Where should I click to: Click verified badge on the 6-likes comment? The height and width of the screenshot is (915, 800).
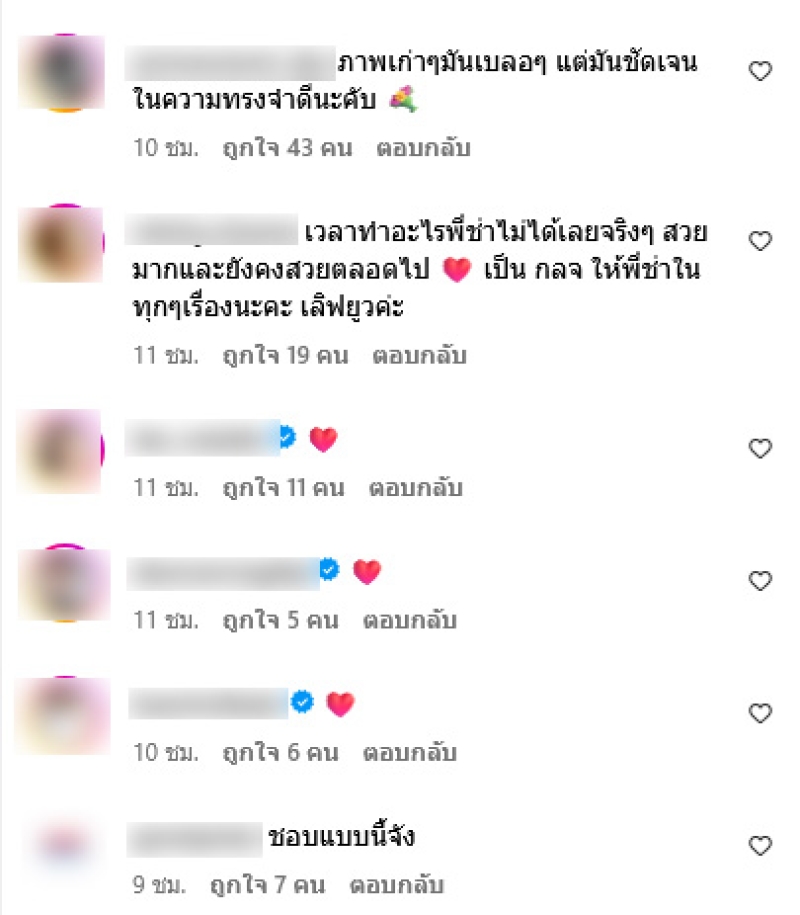pyautogui.click(x=302, y=702)
